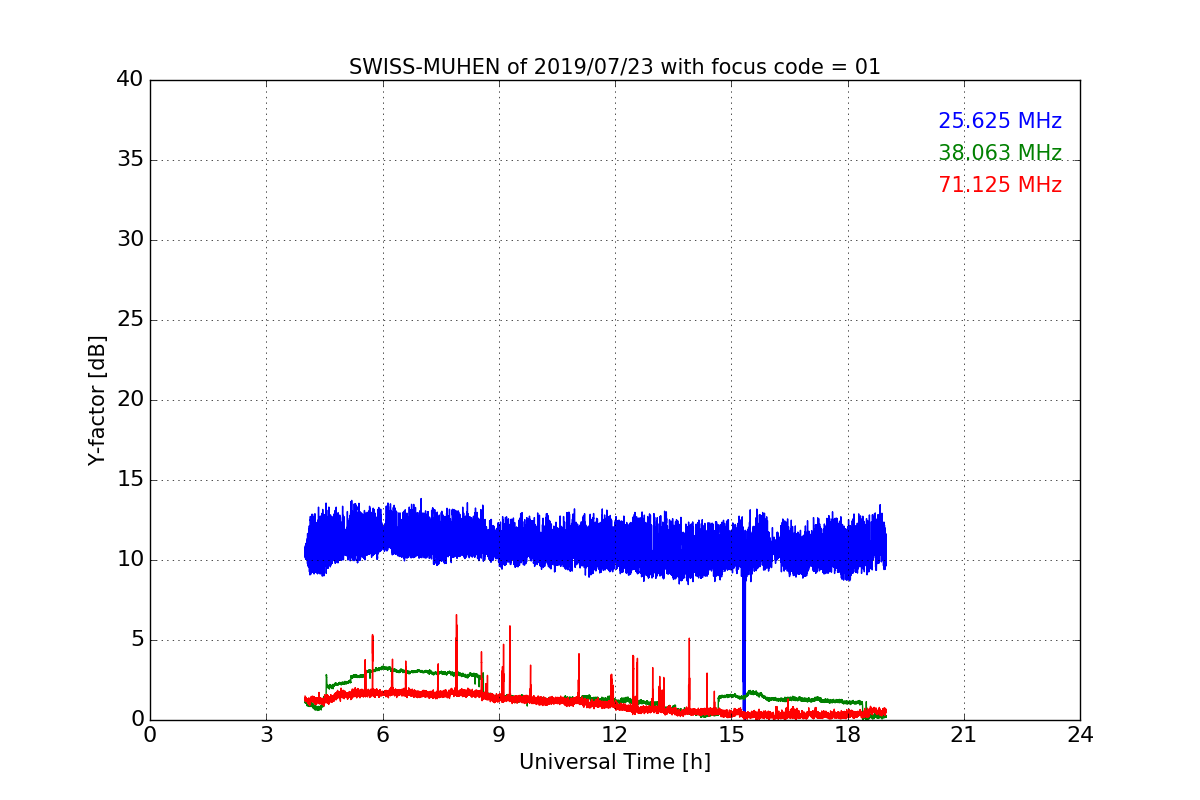Image resolution: width=1200 pixels, height=800 pixels.
Task: Click the x-axis tick label 9
Action: (499, 735)
